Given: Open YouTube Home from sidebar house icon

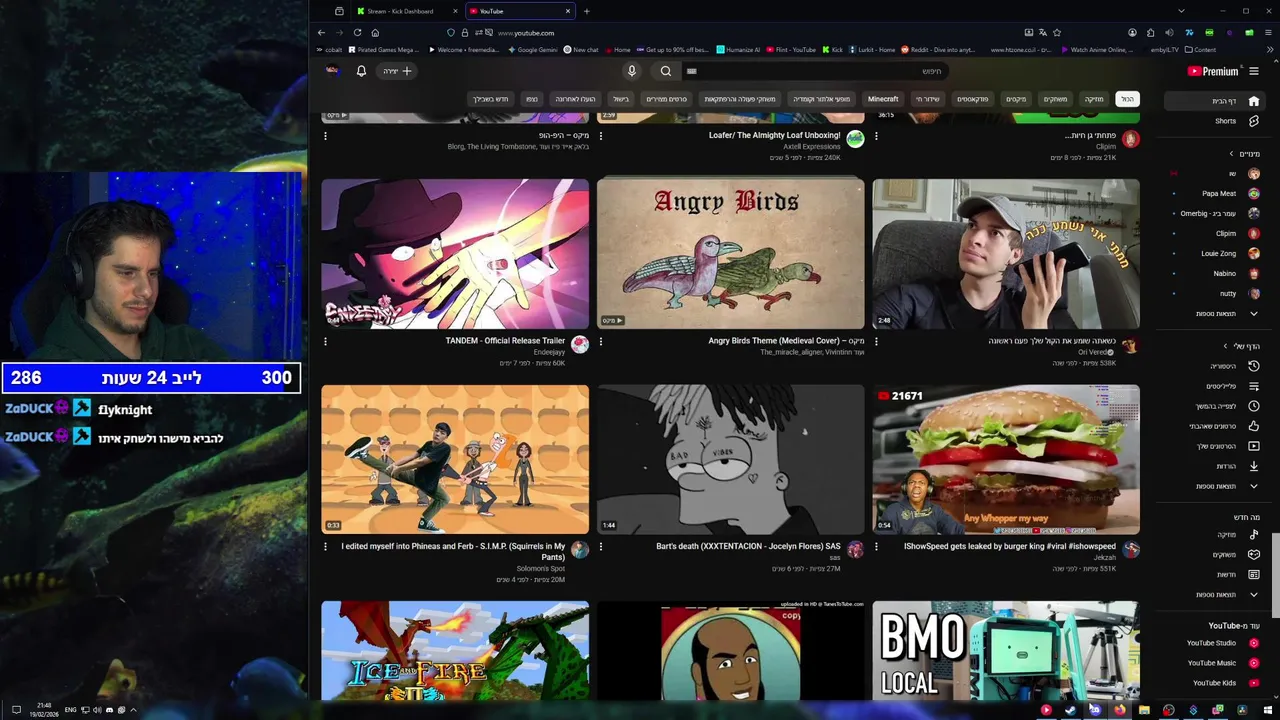Looking at the screenshot, I should [1254, 101].
